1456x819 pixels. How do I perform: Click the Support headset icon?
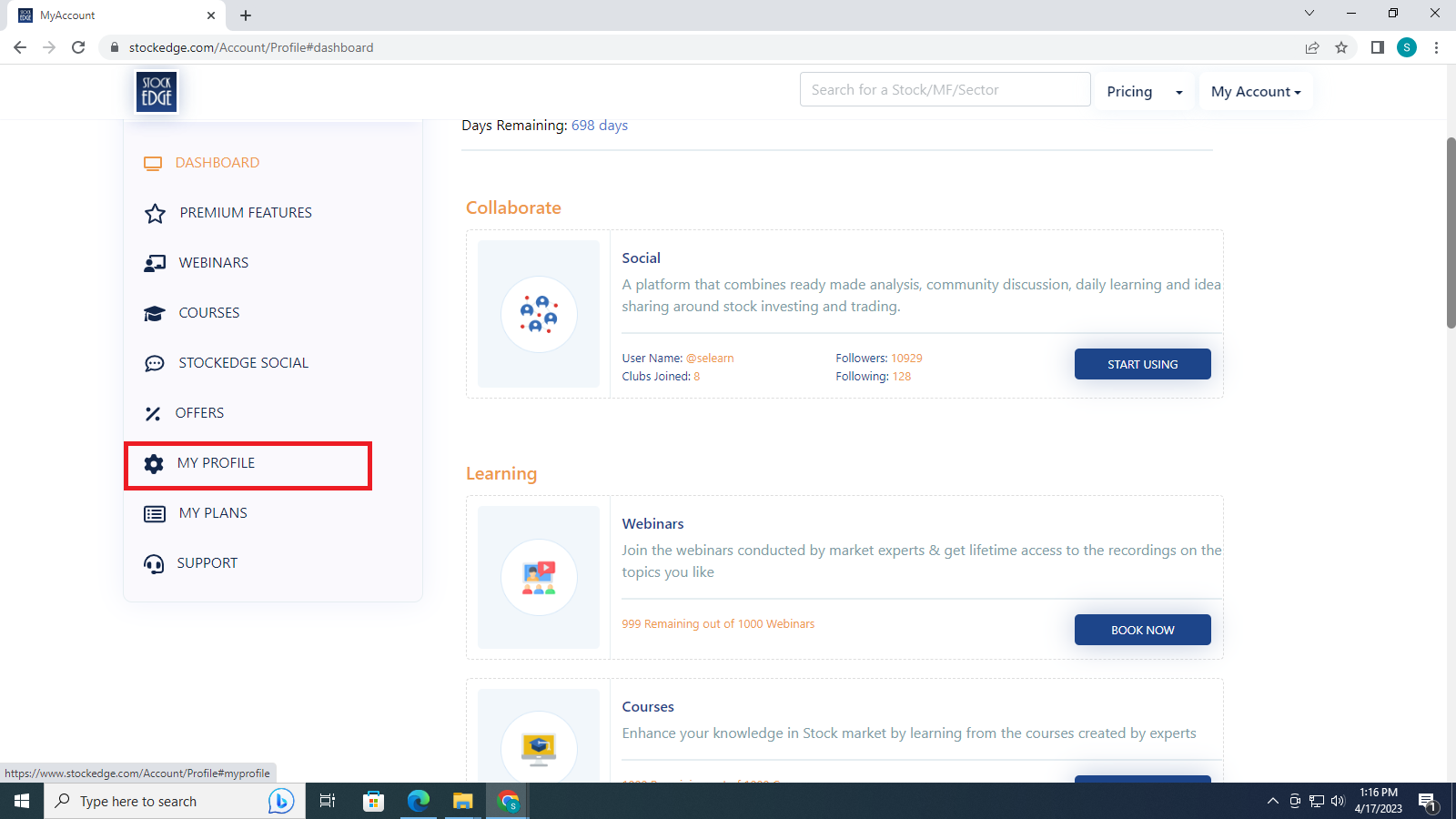[154, 564]
